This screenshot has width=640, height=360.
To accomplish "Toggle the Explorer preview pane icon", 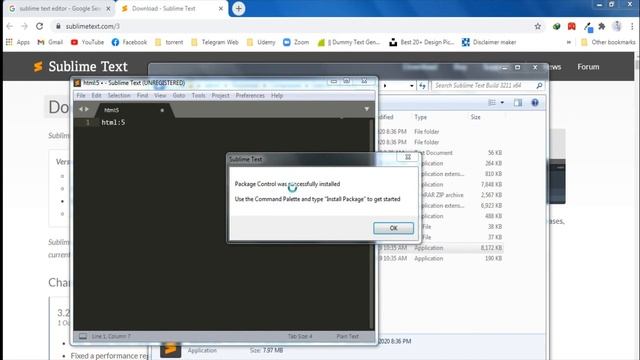I will (518, 102).
